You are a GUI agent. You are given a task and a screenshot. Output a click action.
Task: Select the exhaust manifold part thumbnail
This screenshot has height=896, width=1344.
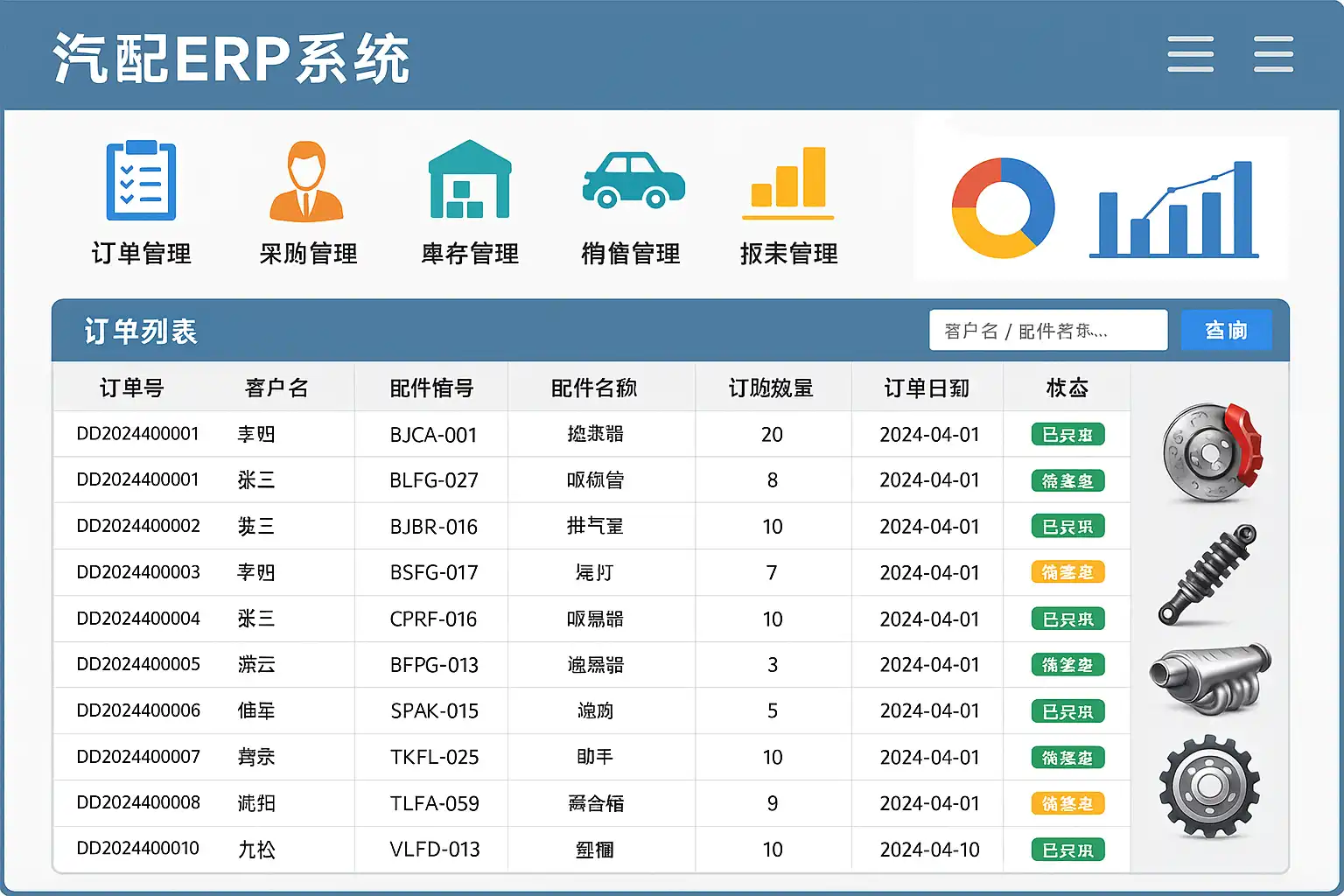click(1211, 678)
